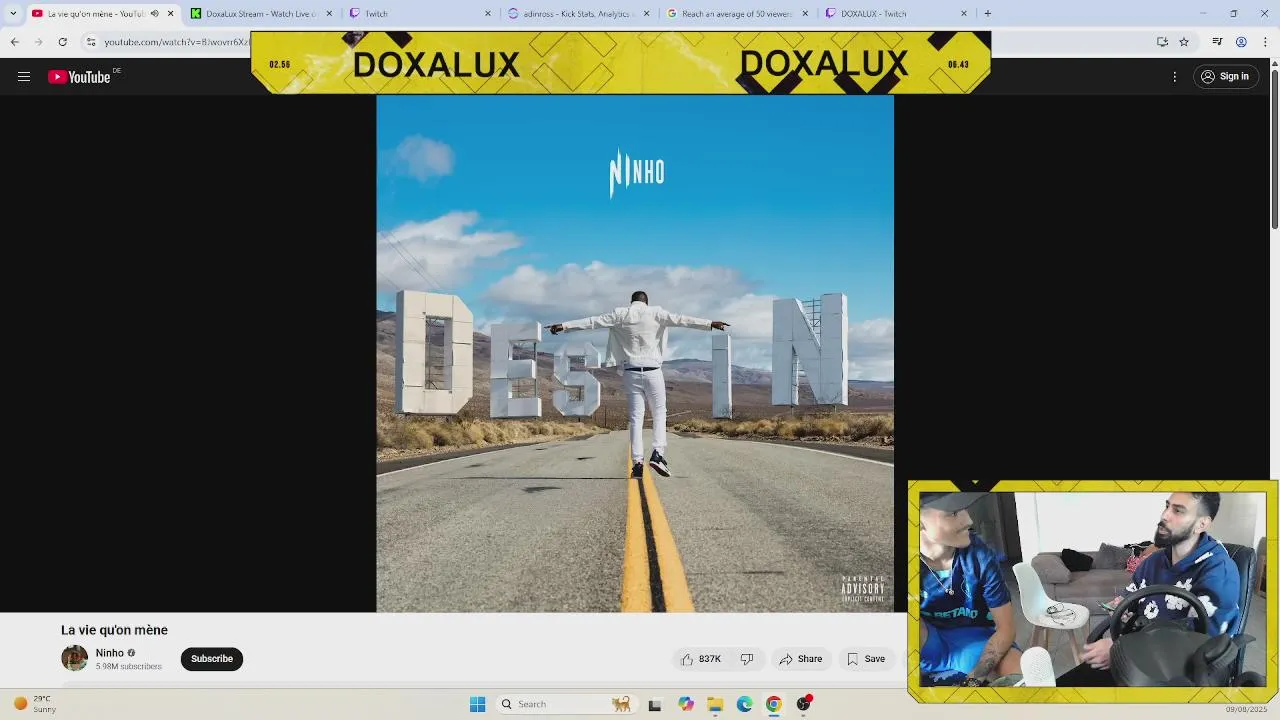Go to the YouTube home logo

pos(79,77)
